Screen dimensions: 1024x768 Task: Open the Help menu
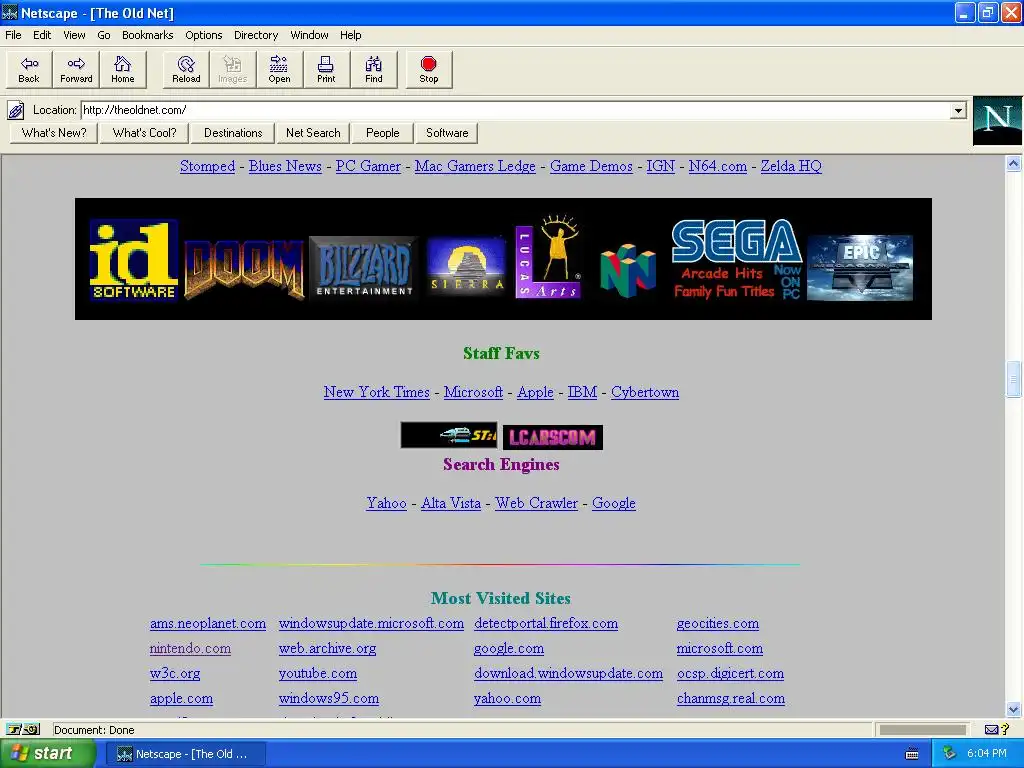(x=350, y=35)
